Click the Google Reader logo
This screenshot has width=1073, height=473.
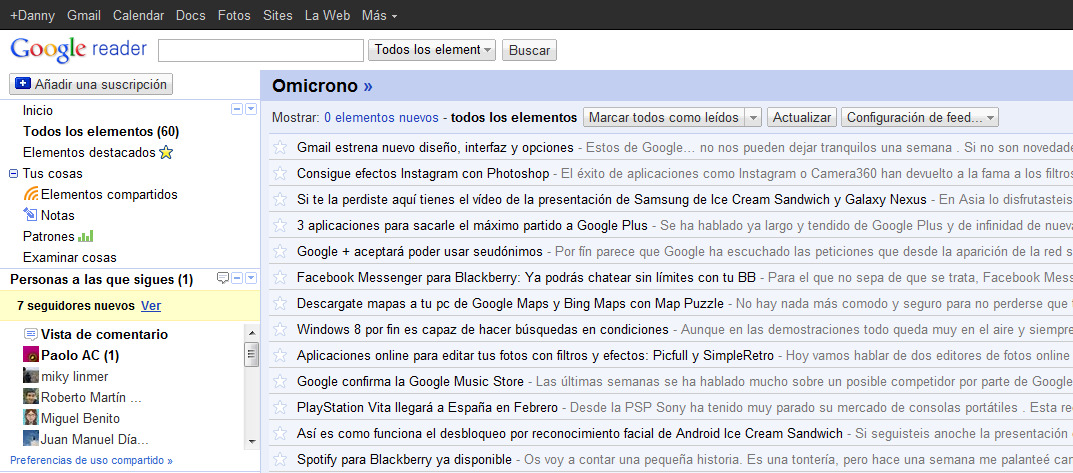(79, 49)
